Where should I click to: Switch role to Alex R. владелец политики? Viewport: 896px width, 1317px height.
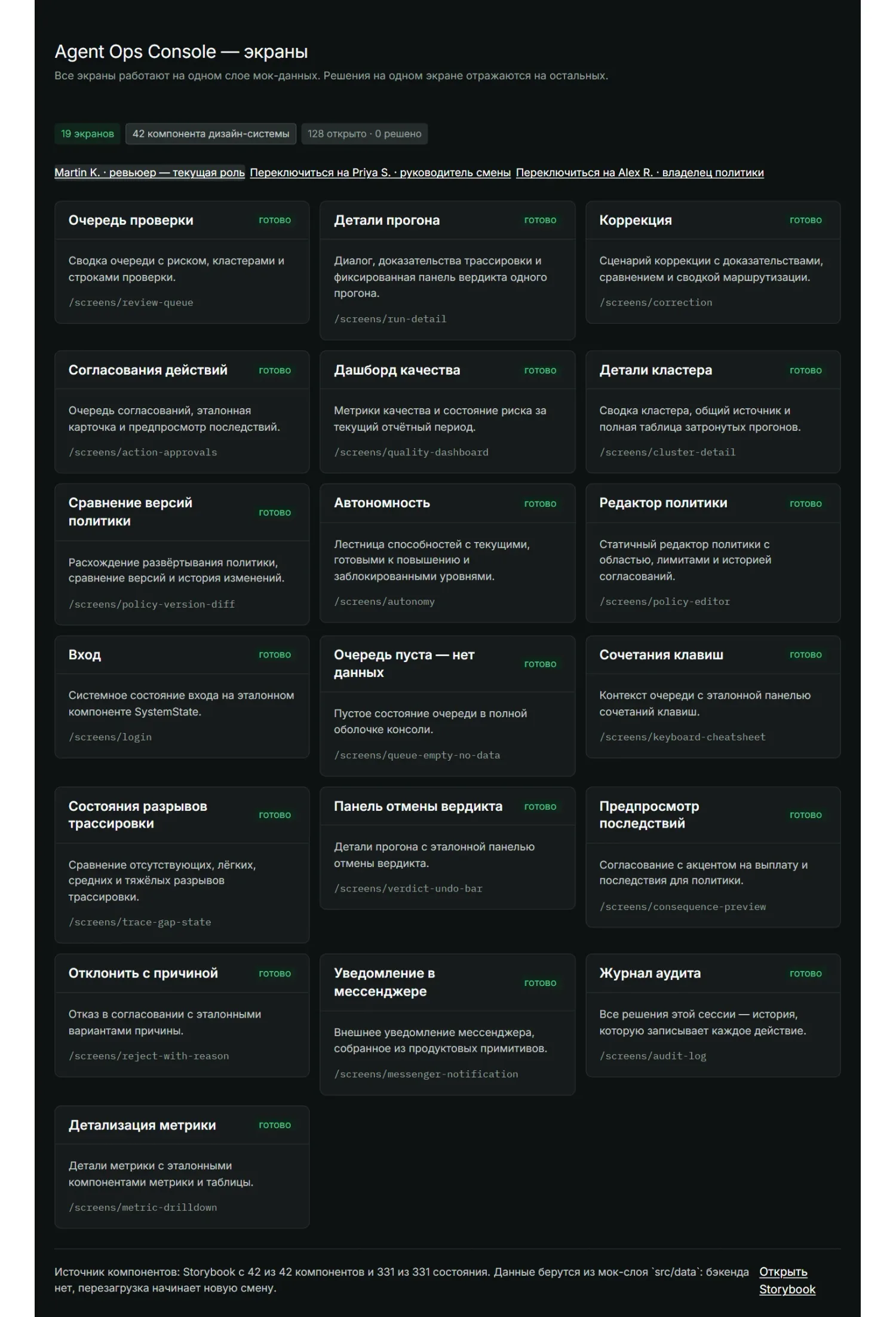click(x=640, y=173)
